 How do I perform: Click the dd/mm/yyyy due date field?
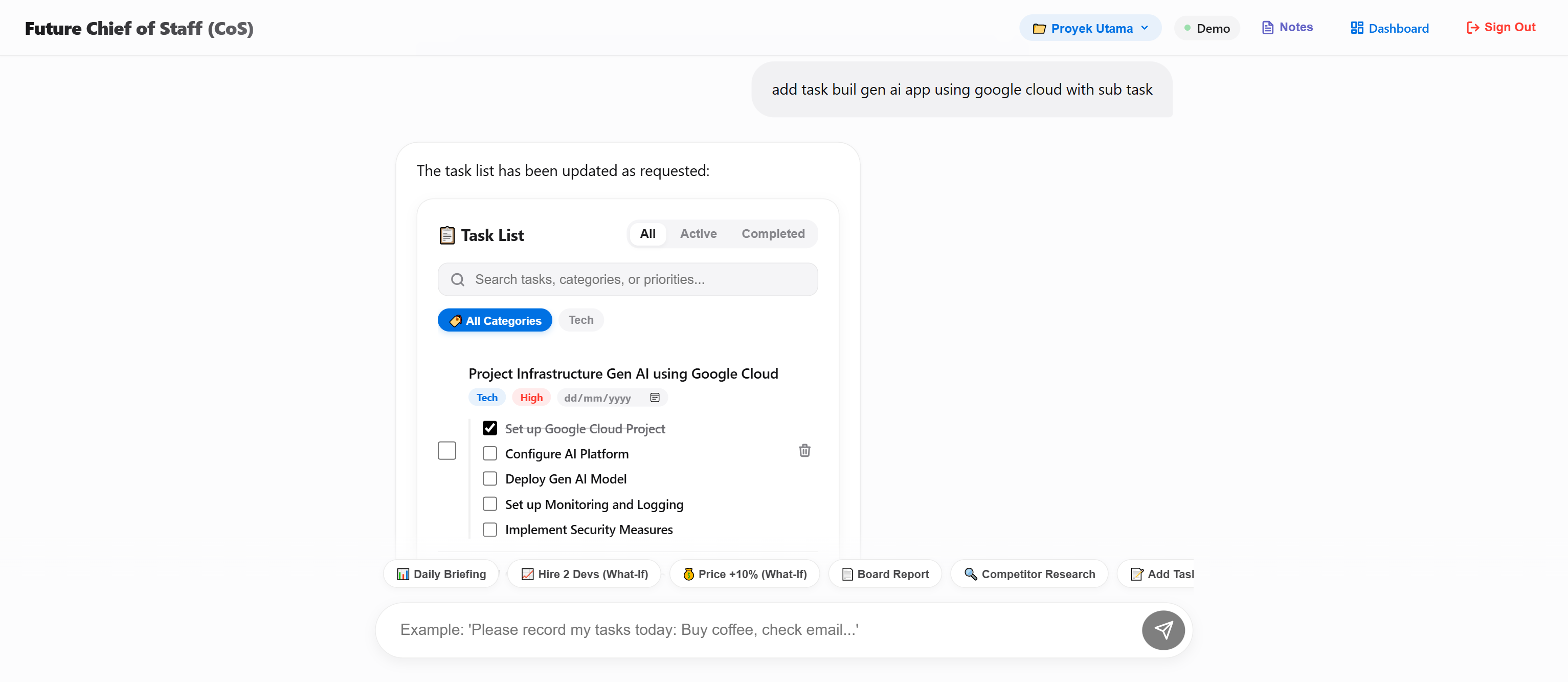coord(612,398)
